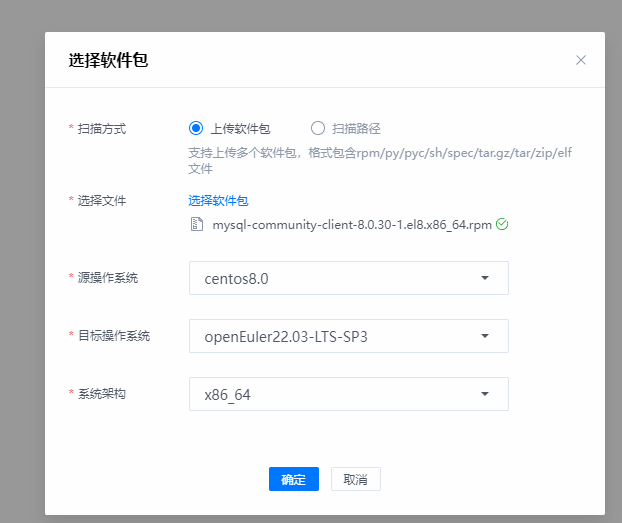This screenshot has height=523, width=622.
Task: Confirm with the blue 确定 button
Action: pos(293,479)
